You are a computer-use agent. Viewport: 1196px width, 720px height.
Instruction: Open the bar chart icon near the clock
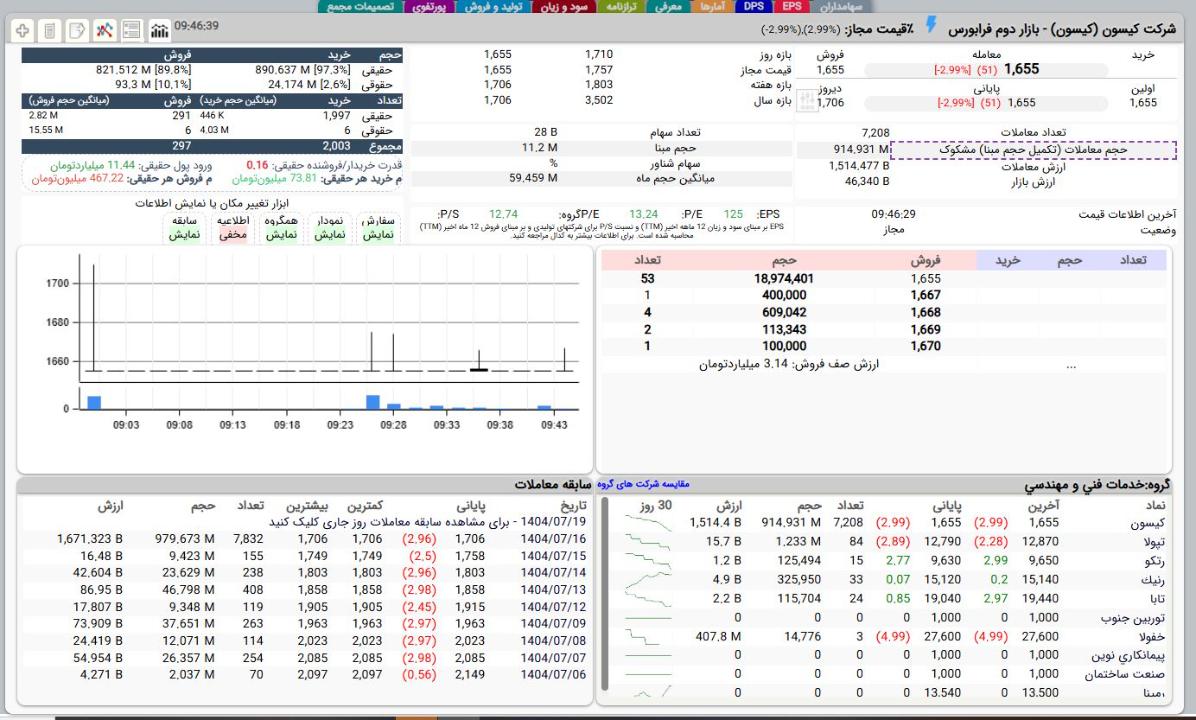(158, 32)
